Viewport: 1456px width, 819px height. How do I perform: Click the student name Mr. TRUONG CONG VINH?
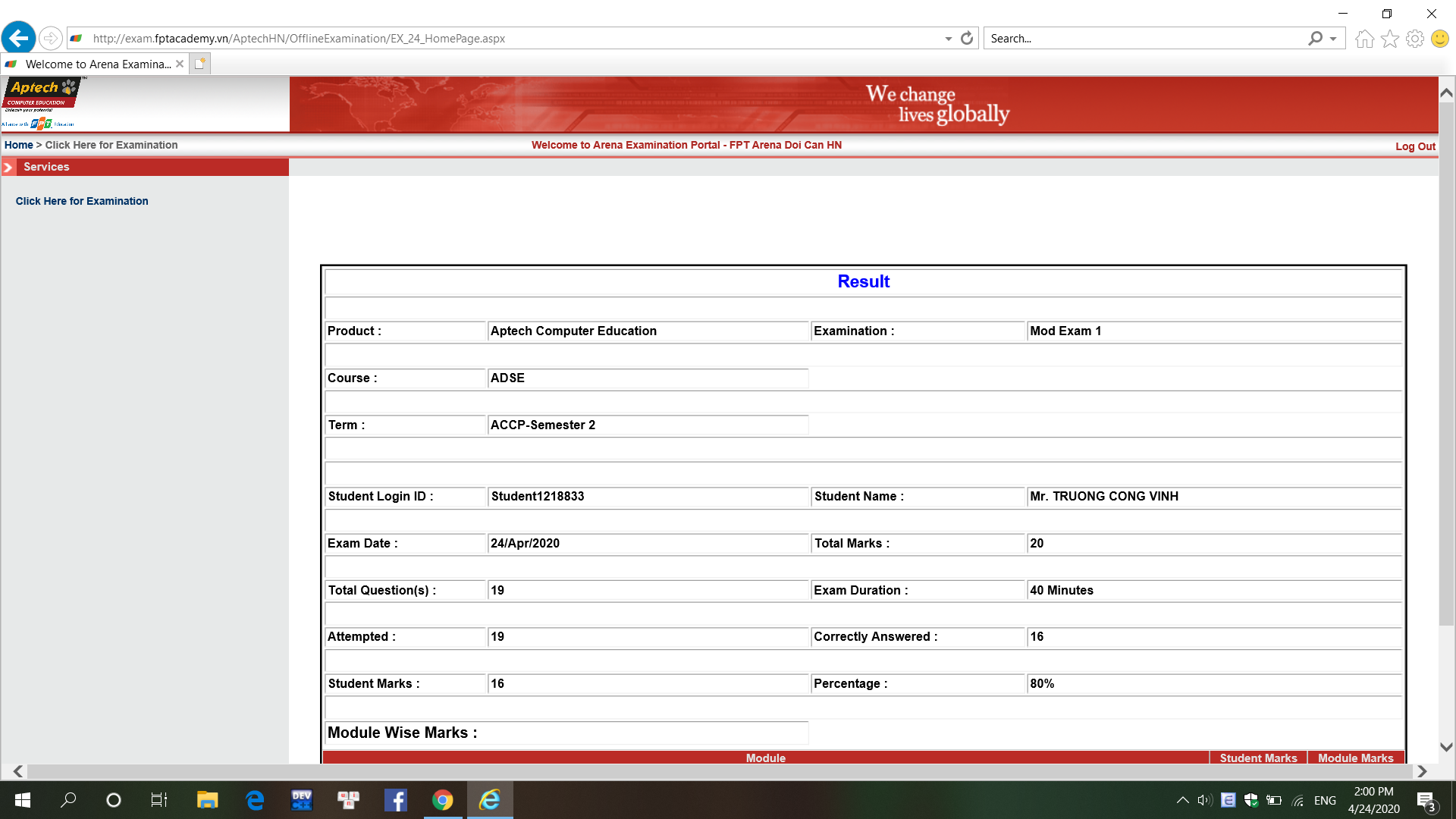pyautogui.click(x=1103, y=496)
